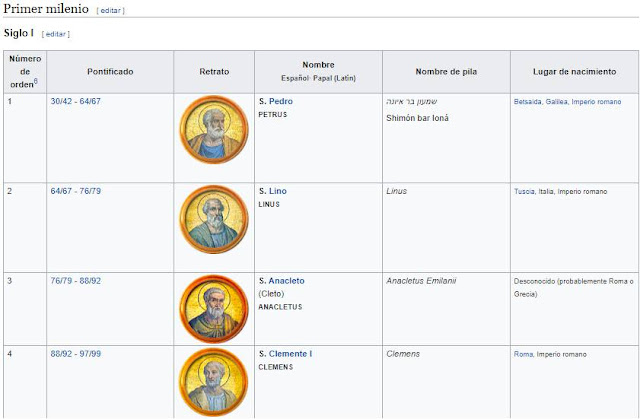Open the portrait thumbnail of S. Clemente I
Screen dimensions: 640x419
[214, 382]
